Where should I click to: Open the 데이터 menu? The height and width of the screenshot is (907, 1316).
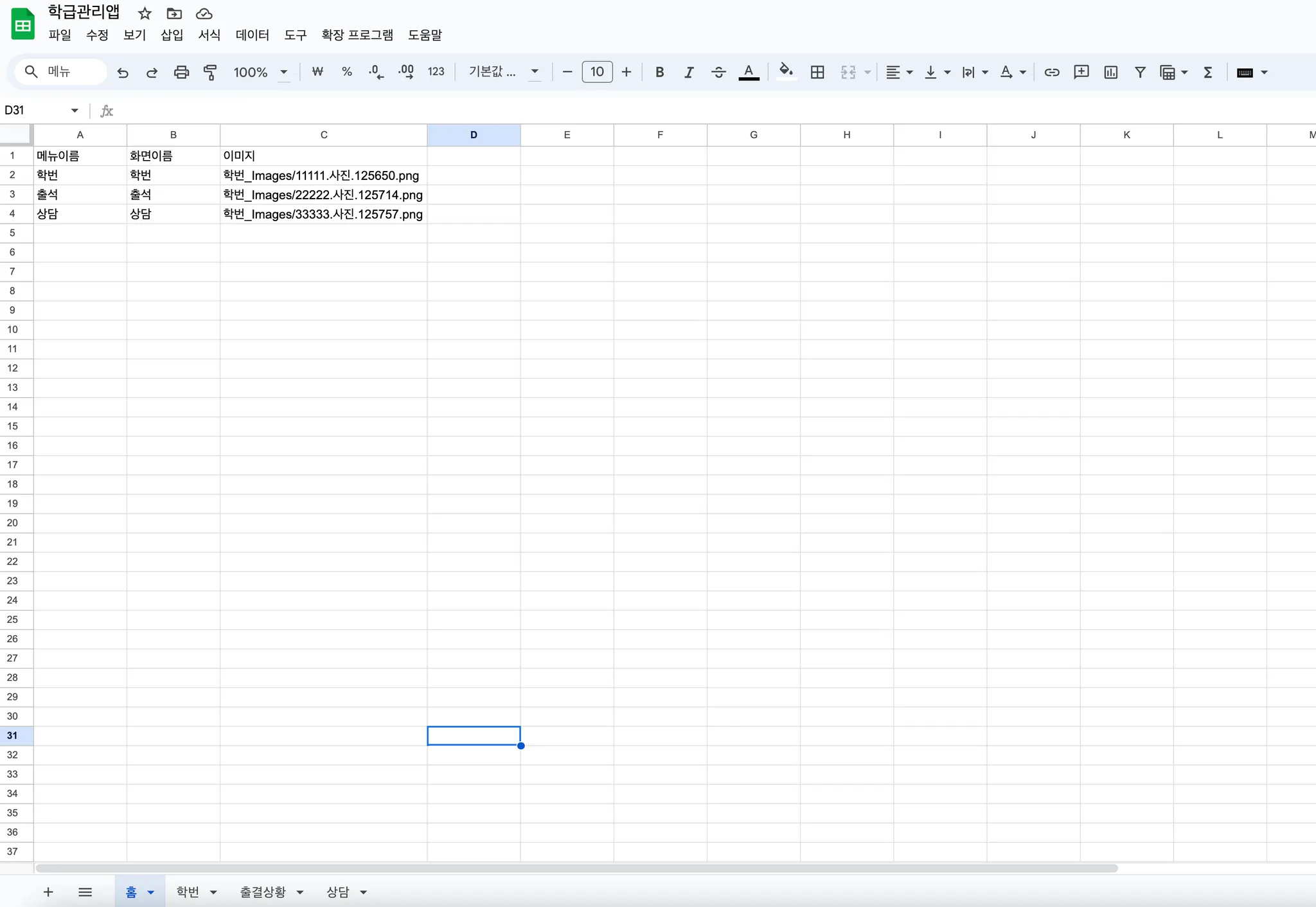tap(252, 35)
